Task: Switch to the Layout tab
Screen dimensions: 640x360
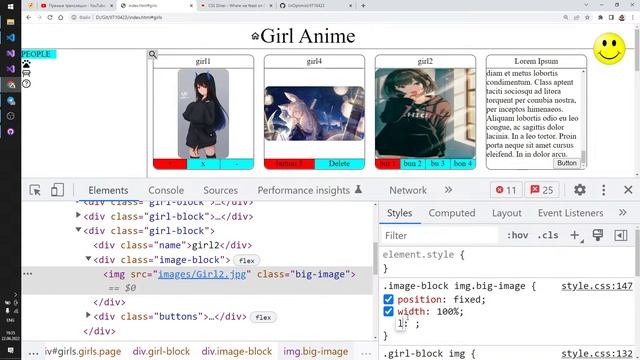Action: point(507,213)
